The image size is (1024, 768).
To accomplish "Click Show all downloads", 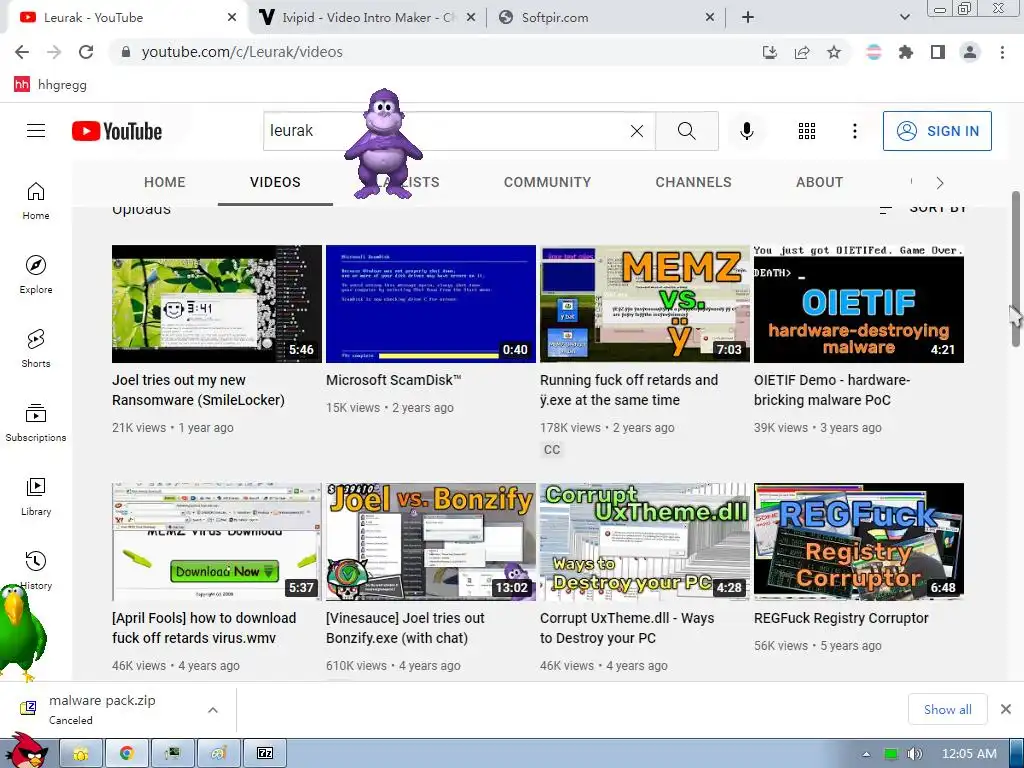I will 948,709.
